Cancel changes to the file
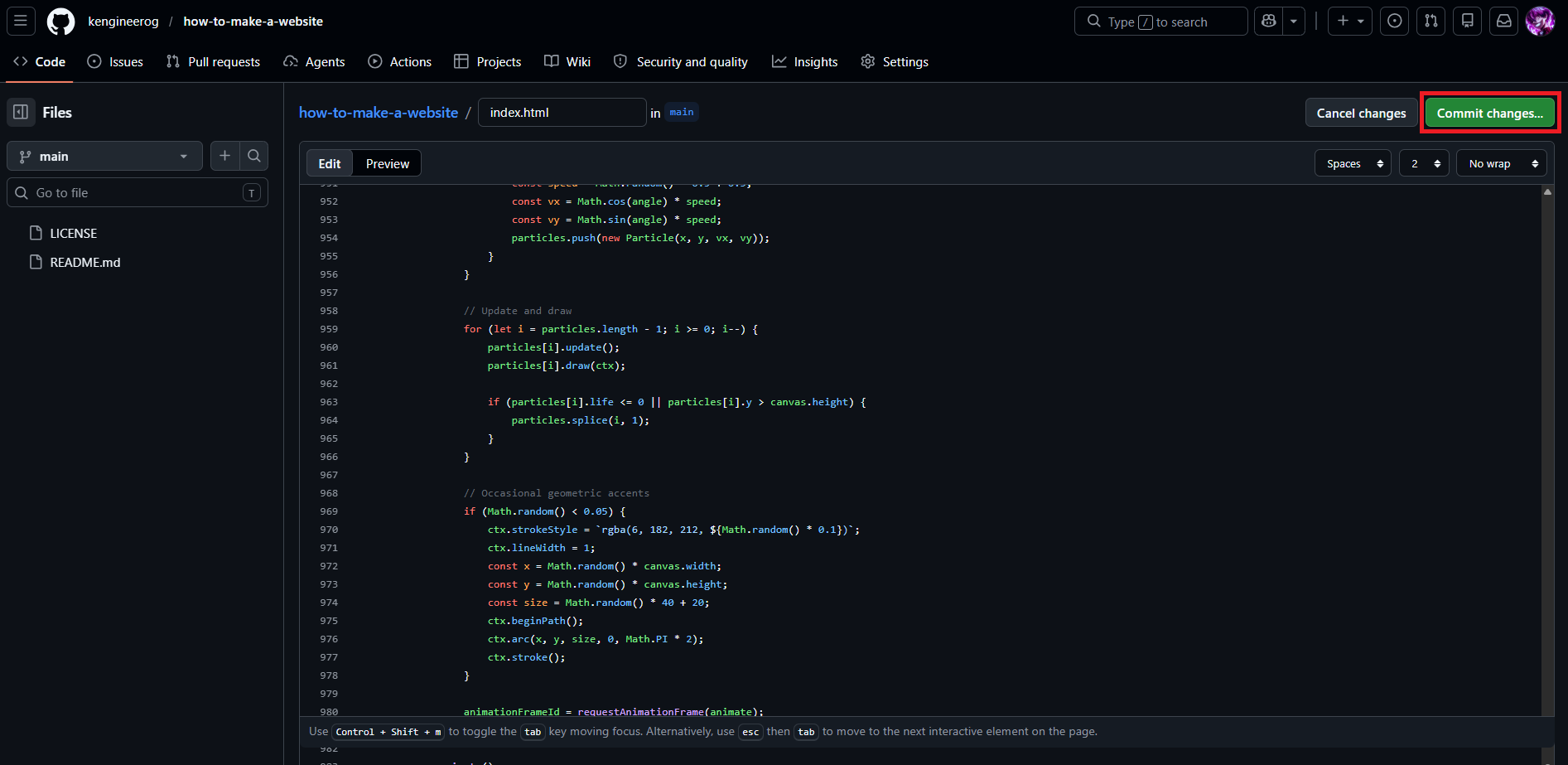Image resolution: width=1568 pixels, height=765 pixels. pos(1362,114)
